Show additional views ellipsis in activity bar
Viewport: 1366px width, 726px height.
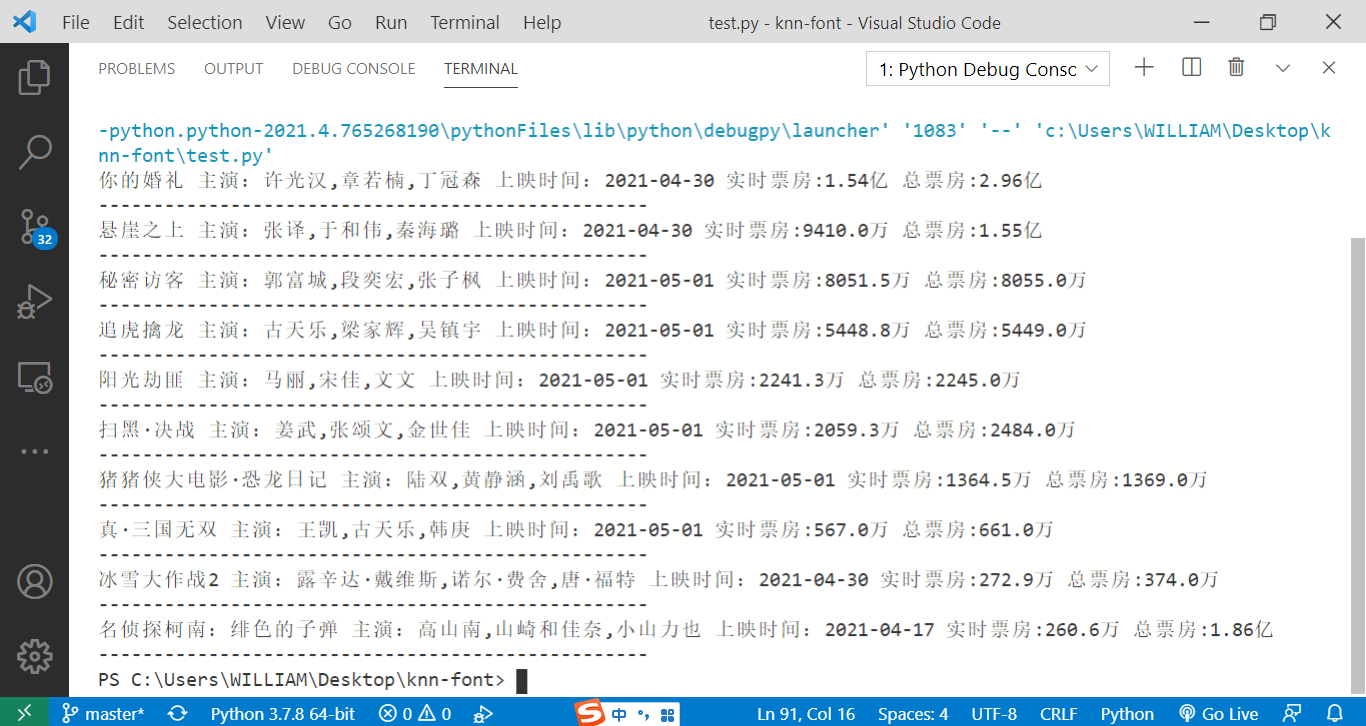34,451
